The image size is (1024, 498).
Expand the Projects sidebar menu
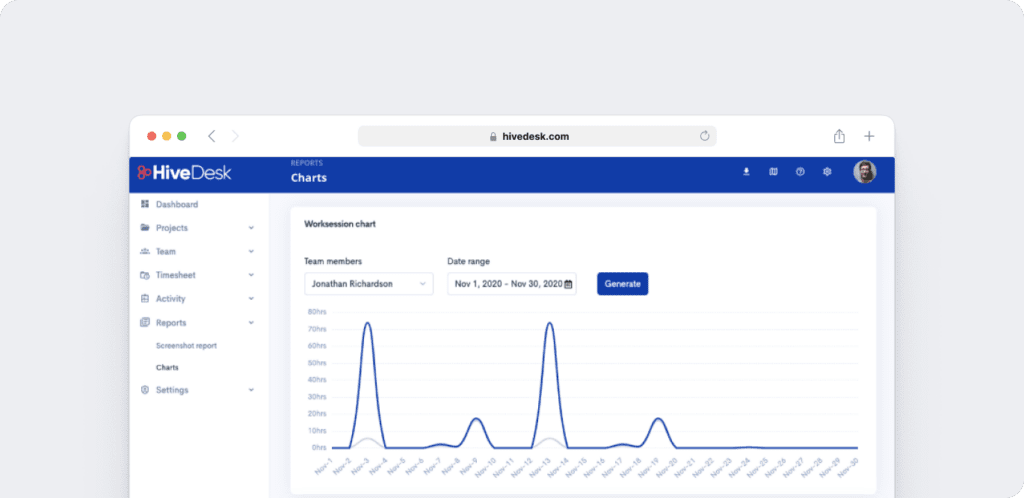pyautogui.click(x=197, y=228)
